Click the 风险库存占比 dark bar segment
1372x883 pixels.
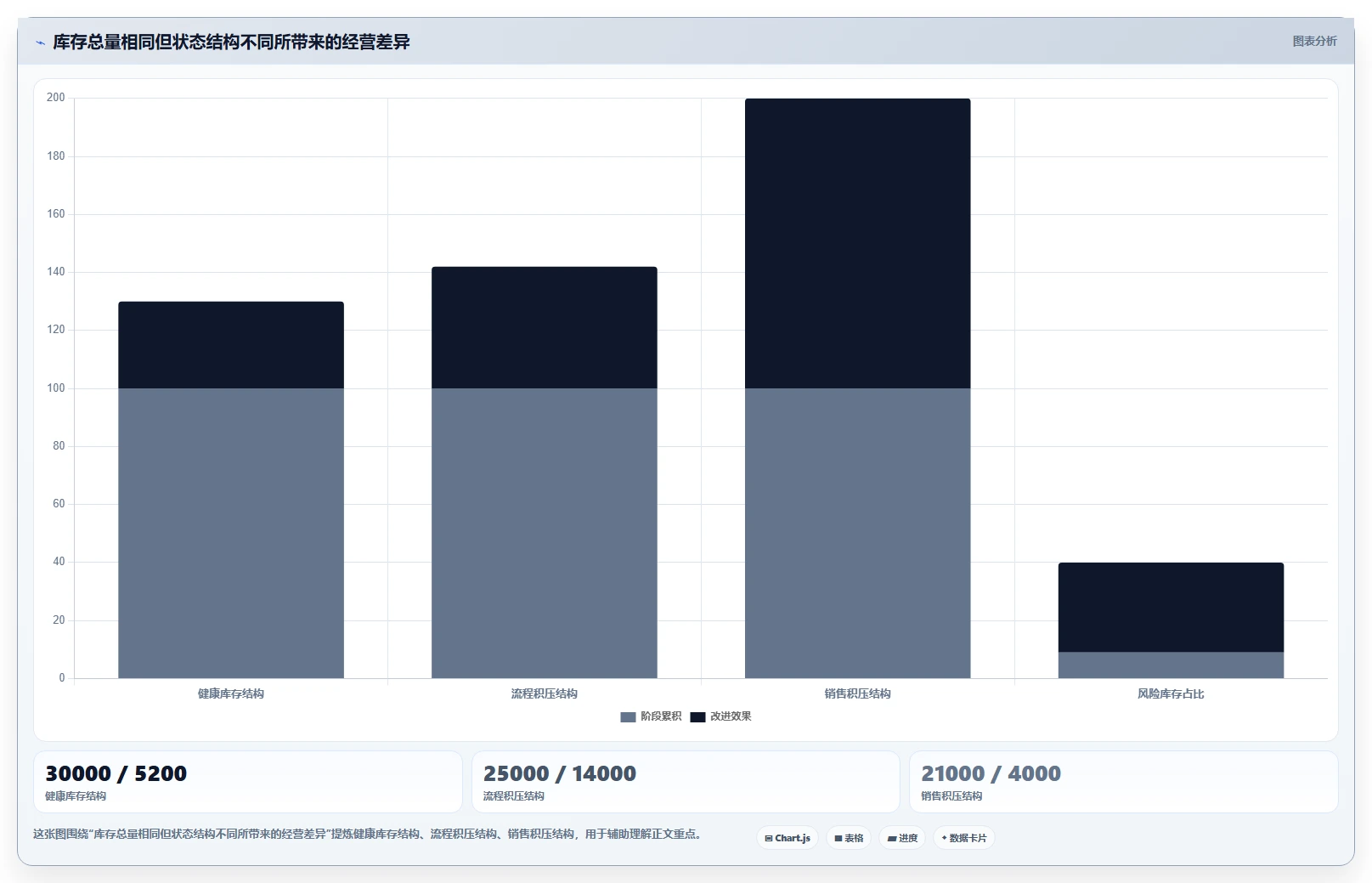pos(1171,608)
